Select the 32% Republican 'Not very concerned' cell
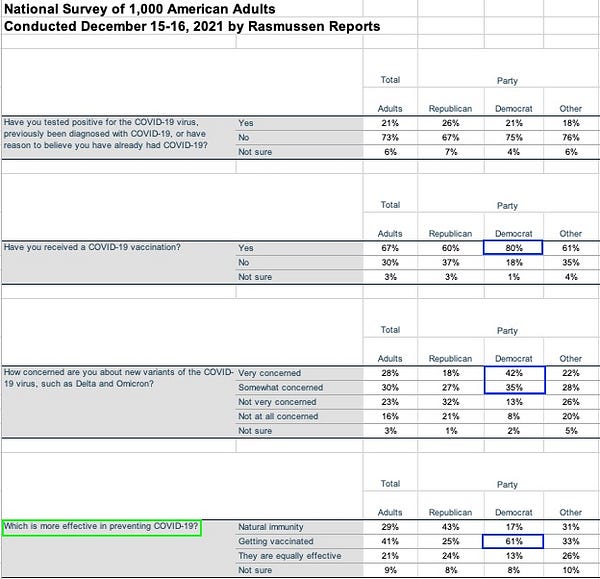The height and width of the screenshot is (579, 600). point(450,402)
